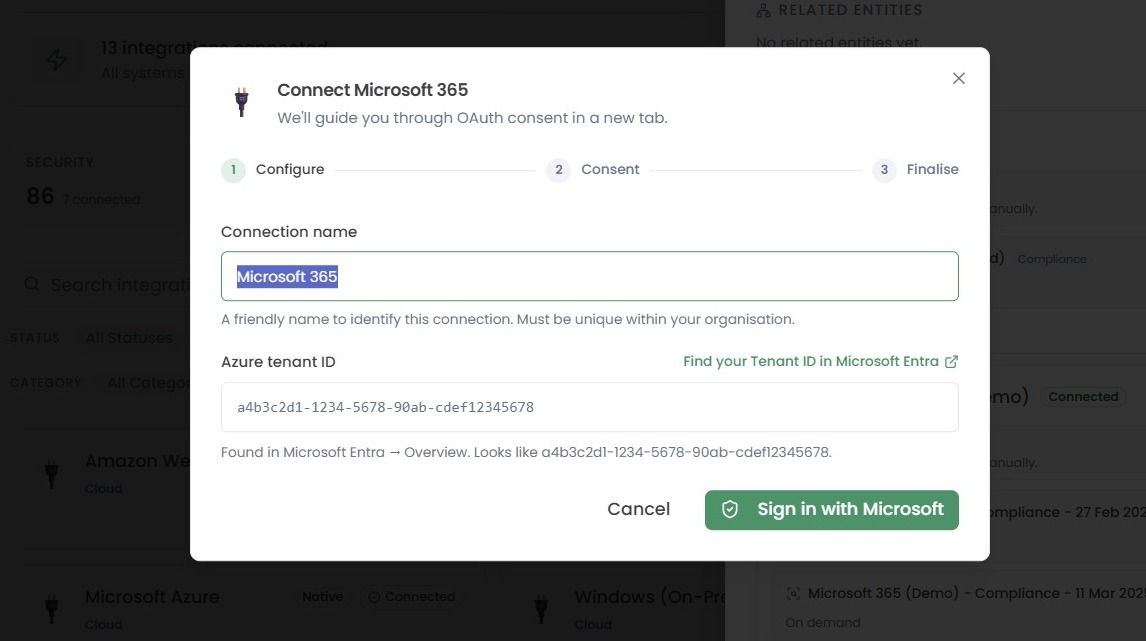Click the Azure tenant ID input field
The height and width of the screenshot is (641, 1146).
point(590,407)
